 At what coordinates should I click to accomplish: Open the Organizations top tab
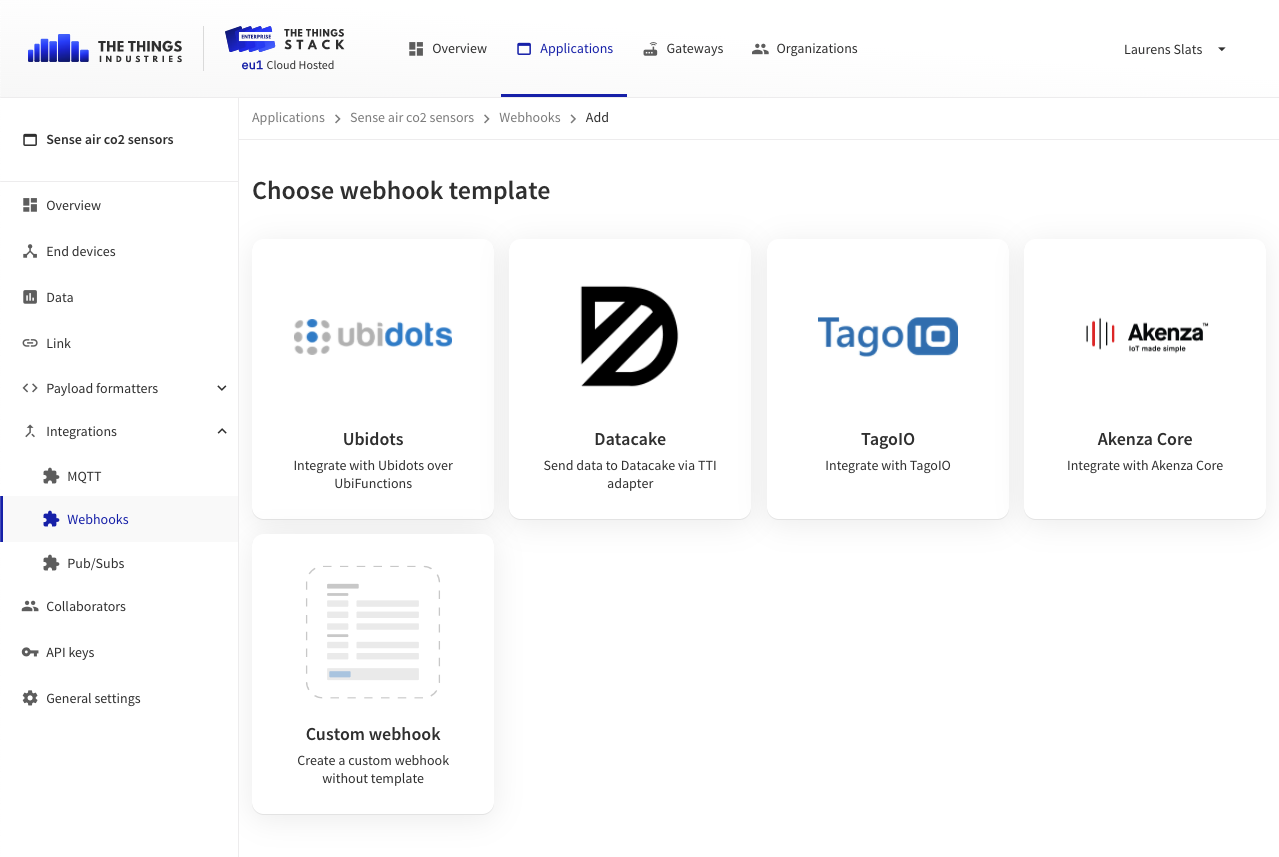coord(805,49)
